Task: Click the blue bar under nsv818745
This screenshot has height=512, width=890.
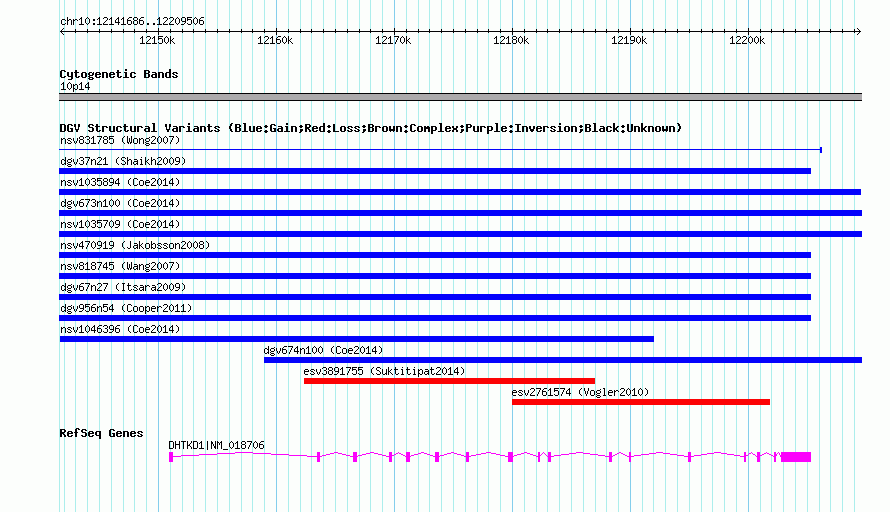Action: click(435, 276)
